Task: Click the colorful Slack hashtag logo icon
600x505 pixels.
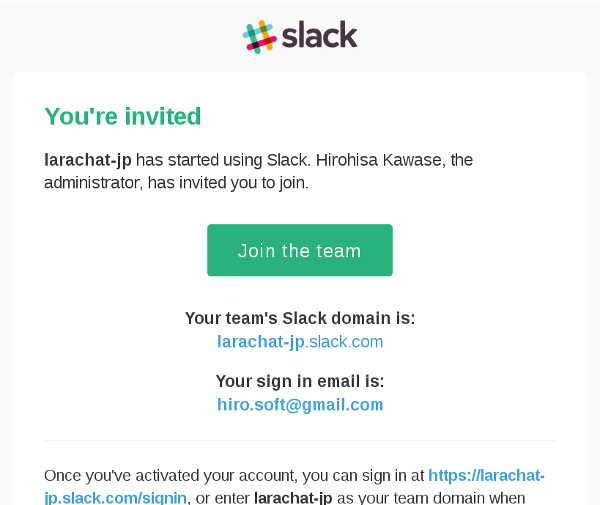Action: coord(259,37)
